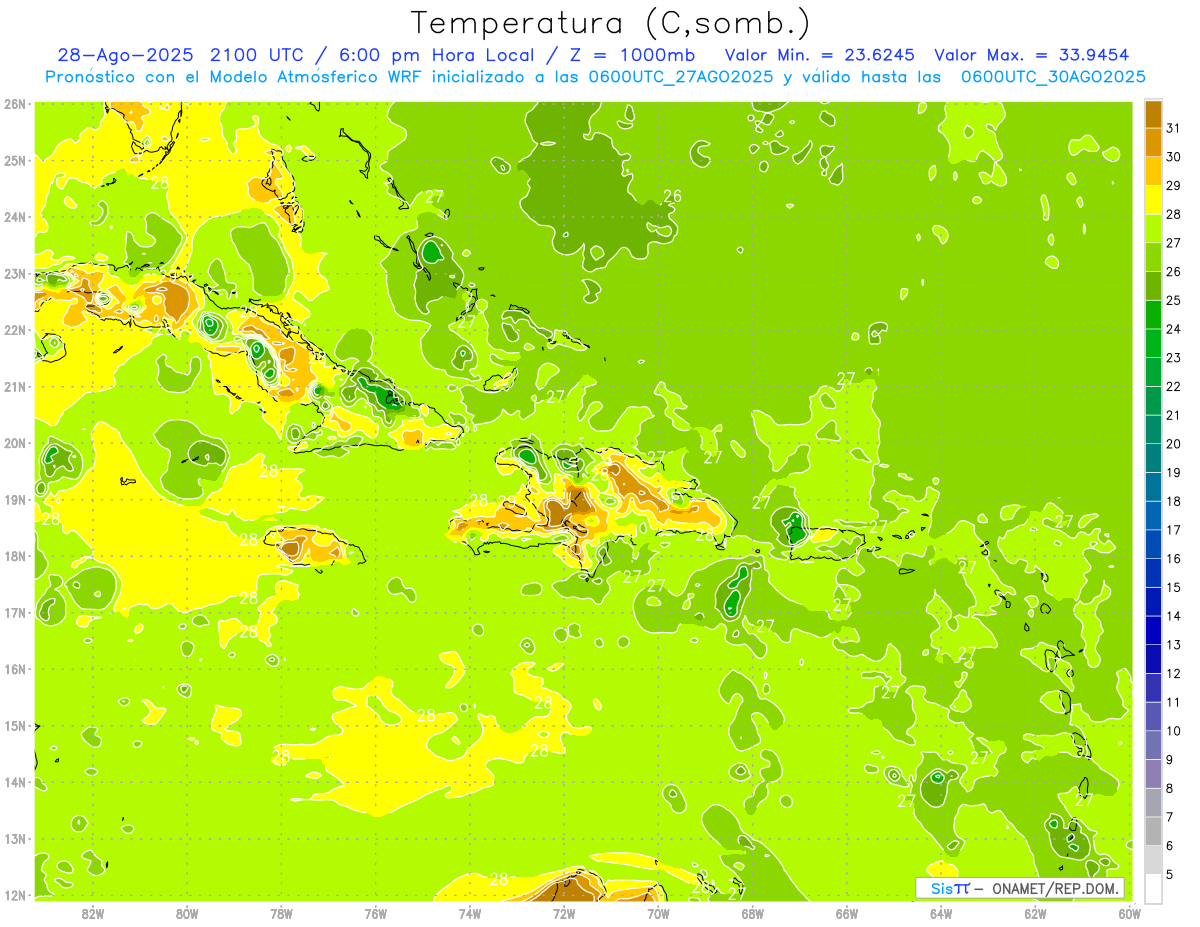Click the '14N' latitude axis label
The height and width of the screenshot is (927, 1200).
(x=15, y=782)
